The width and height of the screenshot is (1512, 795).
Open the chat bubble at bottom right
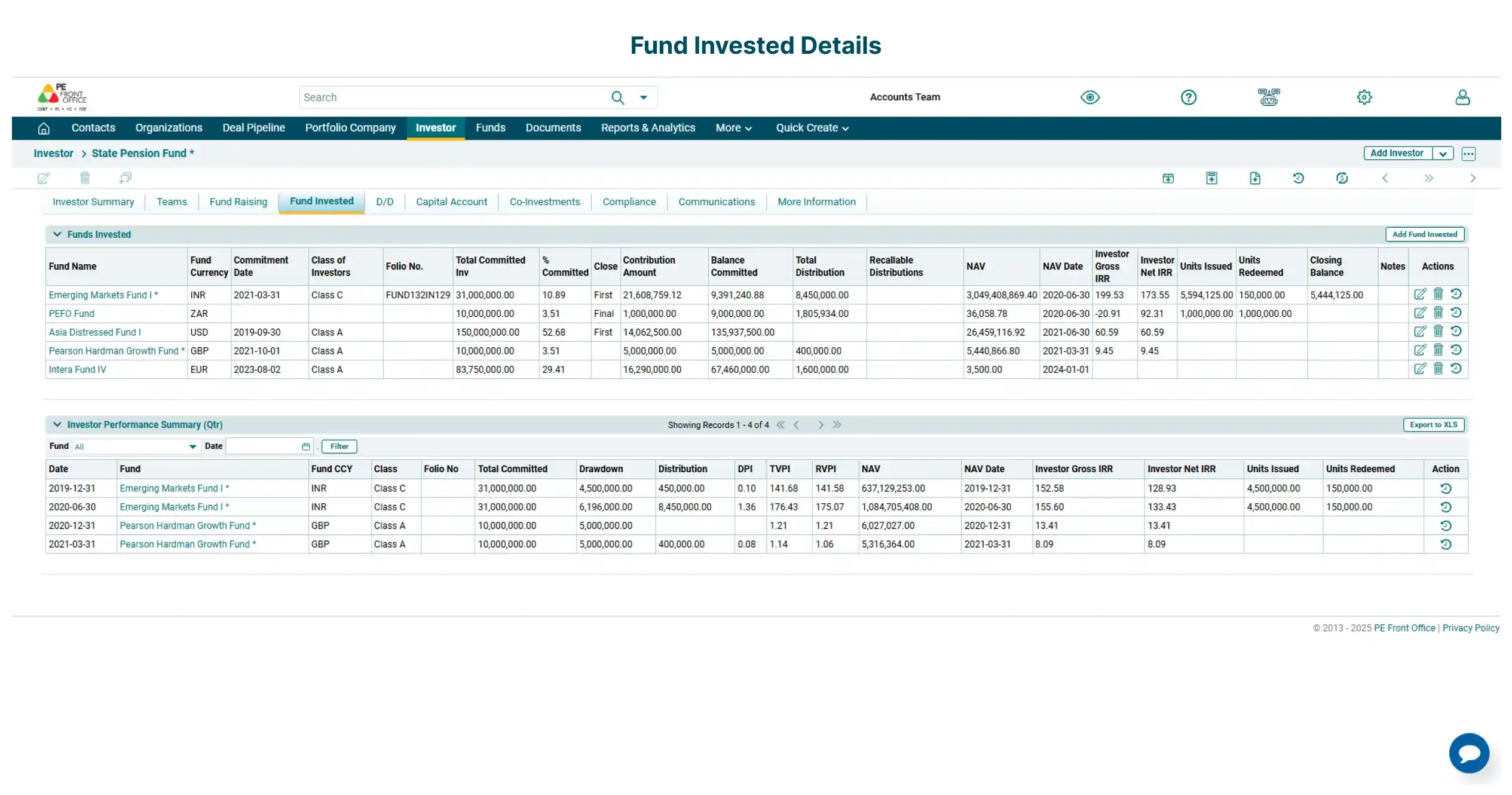click(x=1469, y=753)
